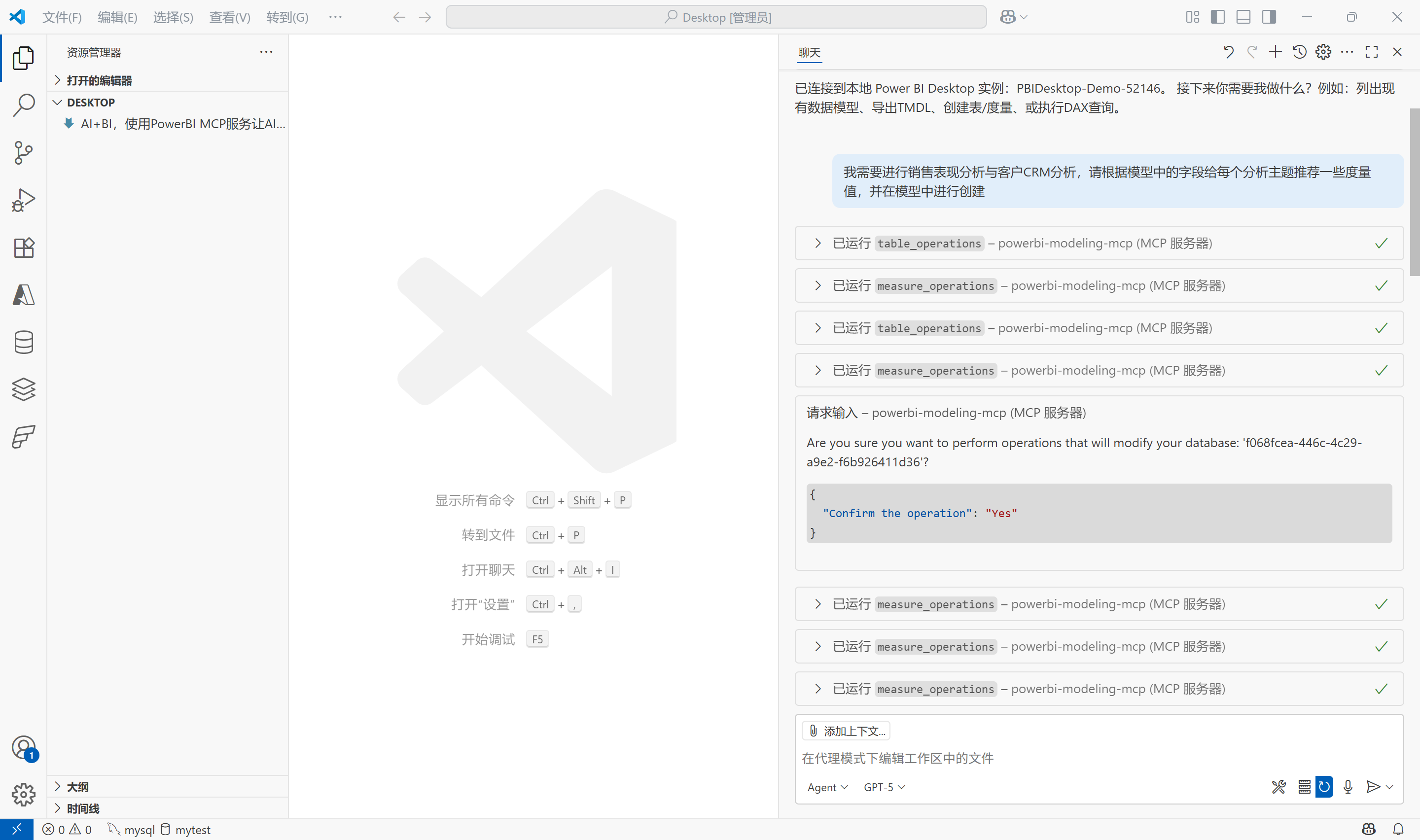This screenshot has width=1420, height=840.
Task: Toggle the primary sidebar visibility
Action: pos(1218,17)
